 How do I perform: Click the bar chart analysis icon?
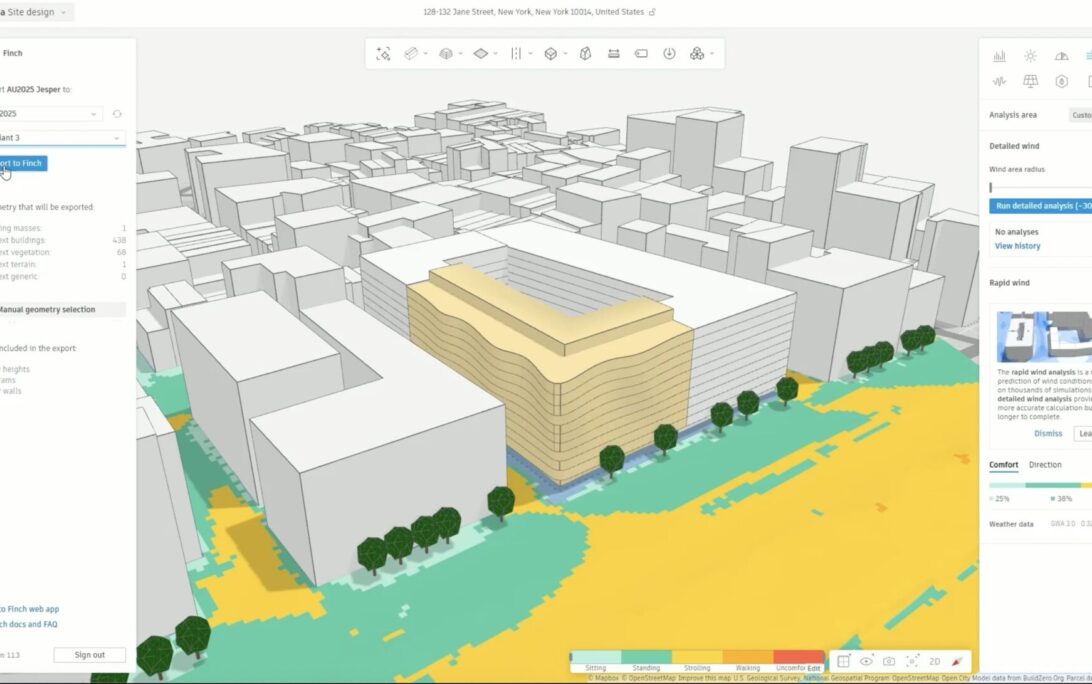[x=999, y=56]
